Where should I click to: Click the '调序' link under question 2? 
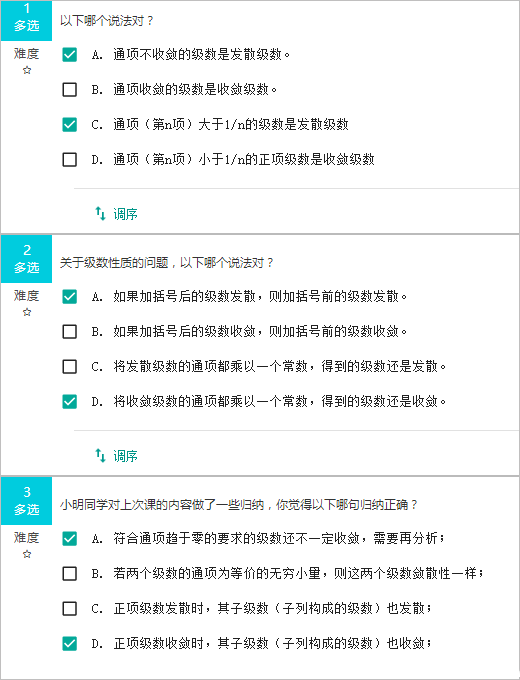125,456
